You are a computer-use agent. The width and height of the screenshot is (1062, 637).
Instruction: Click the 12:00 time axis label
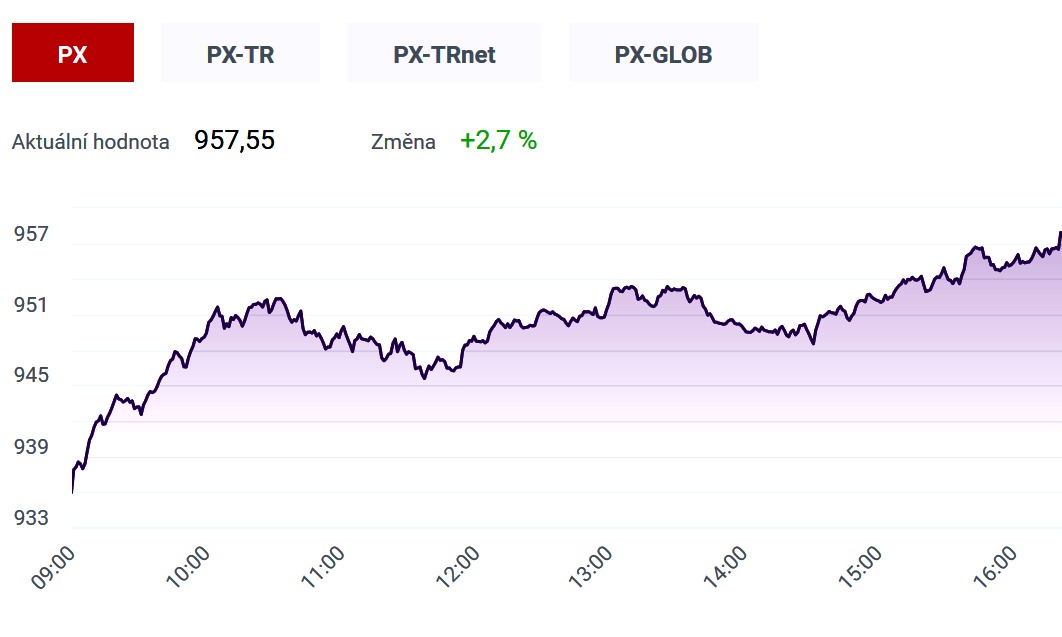coord(457,567)
